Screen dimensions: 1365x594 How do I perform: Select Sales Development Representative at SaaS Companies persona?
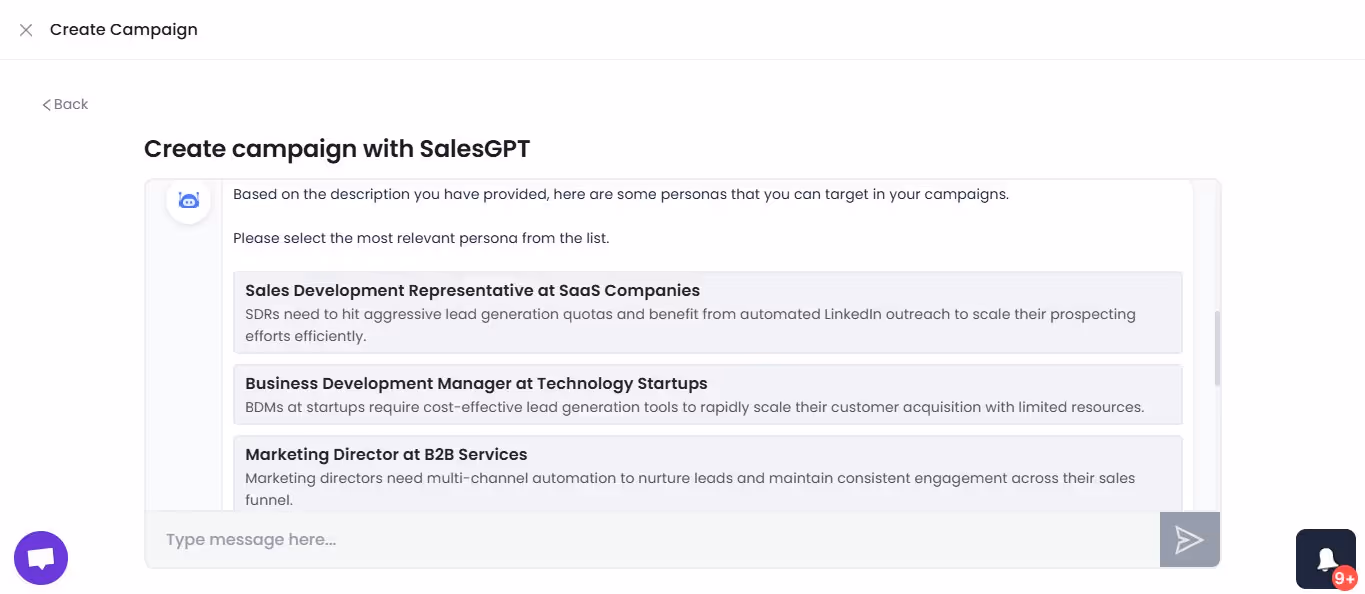(x=708, y=312)
